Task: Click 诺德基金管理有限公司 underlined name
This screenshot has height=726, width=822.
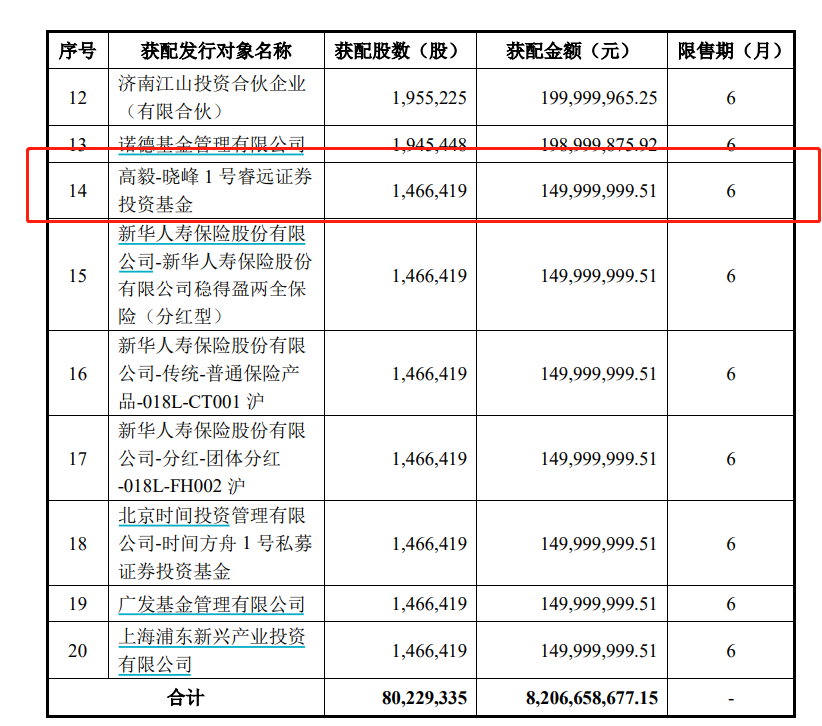Action: 212,144
